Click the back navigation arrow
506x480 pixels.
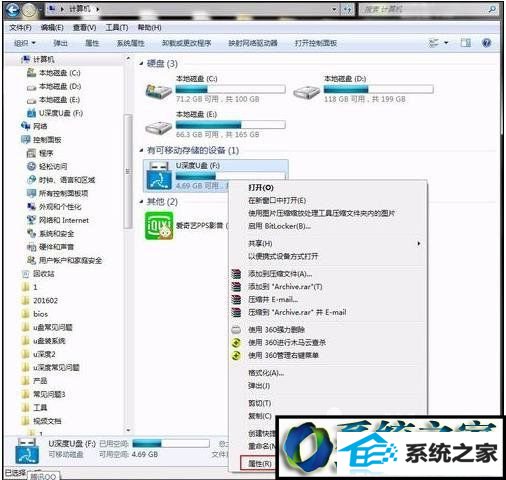13,10
